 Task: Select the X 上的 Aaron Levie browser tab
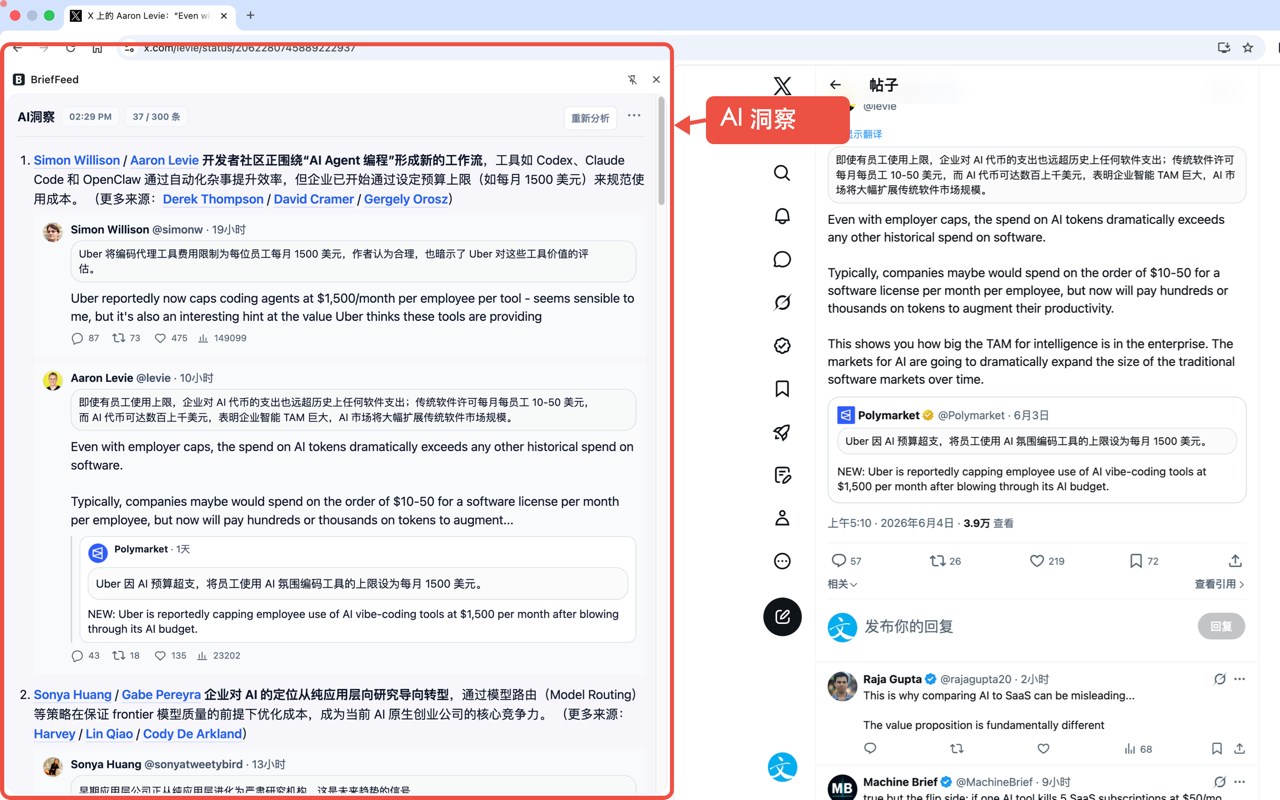[x=149, y=15]
